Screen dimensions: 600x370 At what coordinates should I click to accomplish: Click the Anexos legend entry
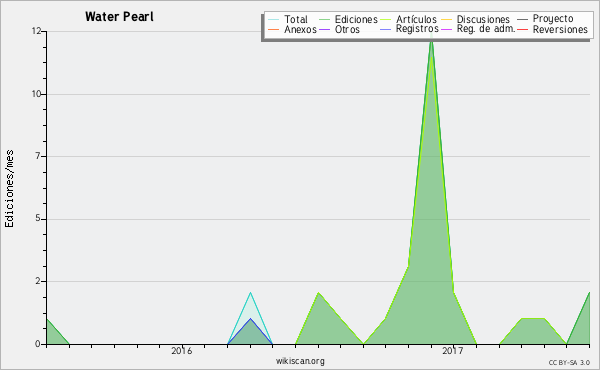(x=292, y=29)
